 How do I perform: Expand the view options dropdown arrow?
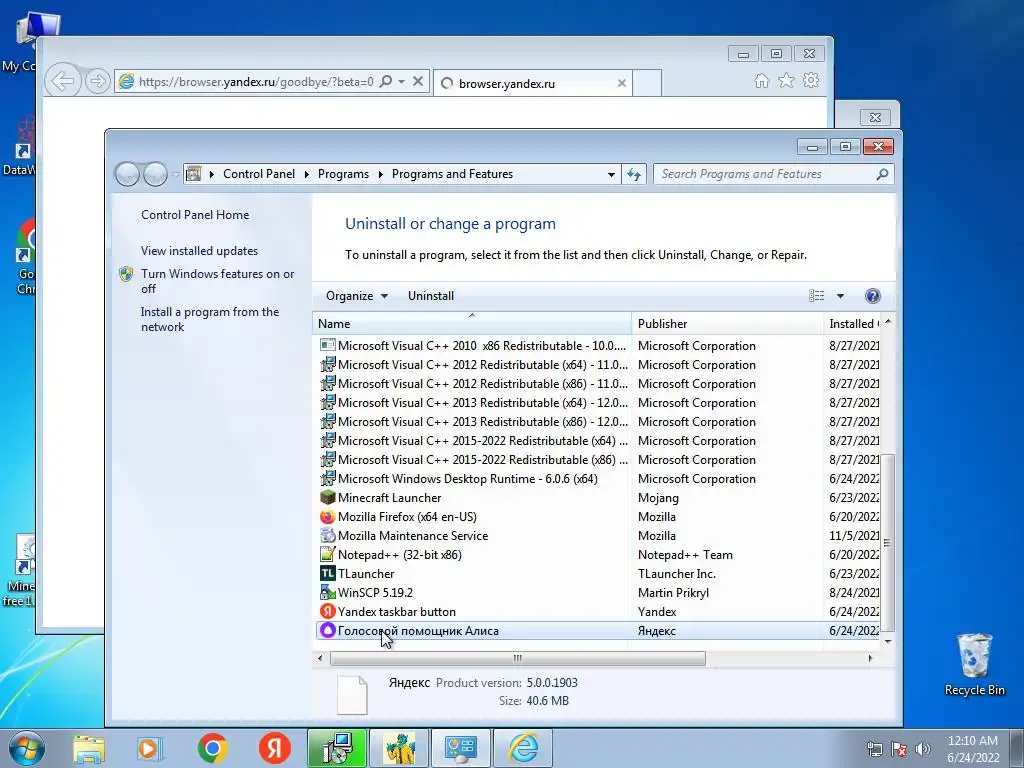(x=840, y=296)
